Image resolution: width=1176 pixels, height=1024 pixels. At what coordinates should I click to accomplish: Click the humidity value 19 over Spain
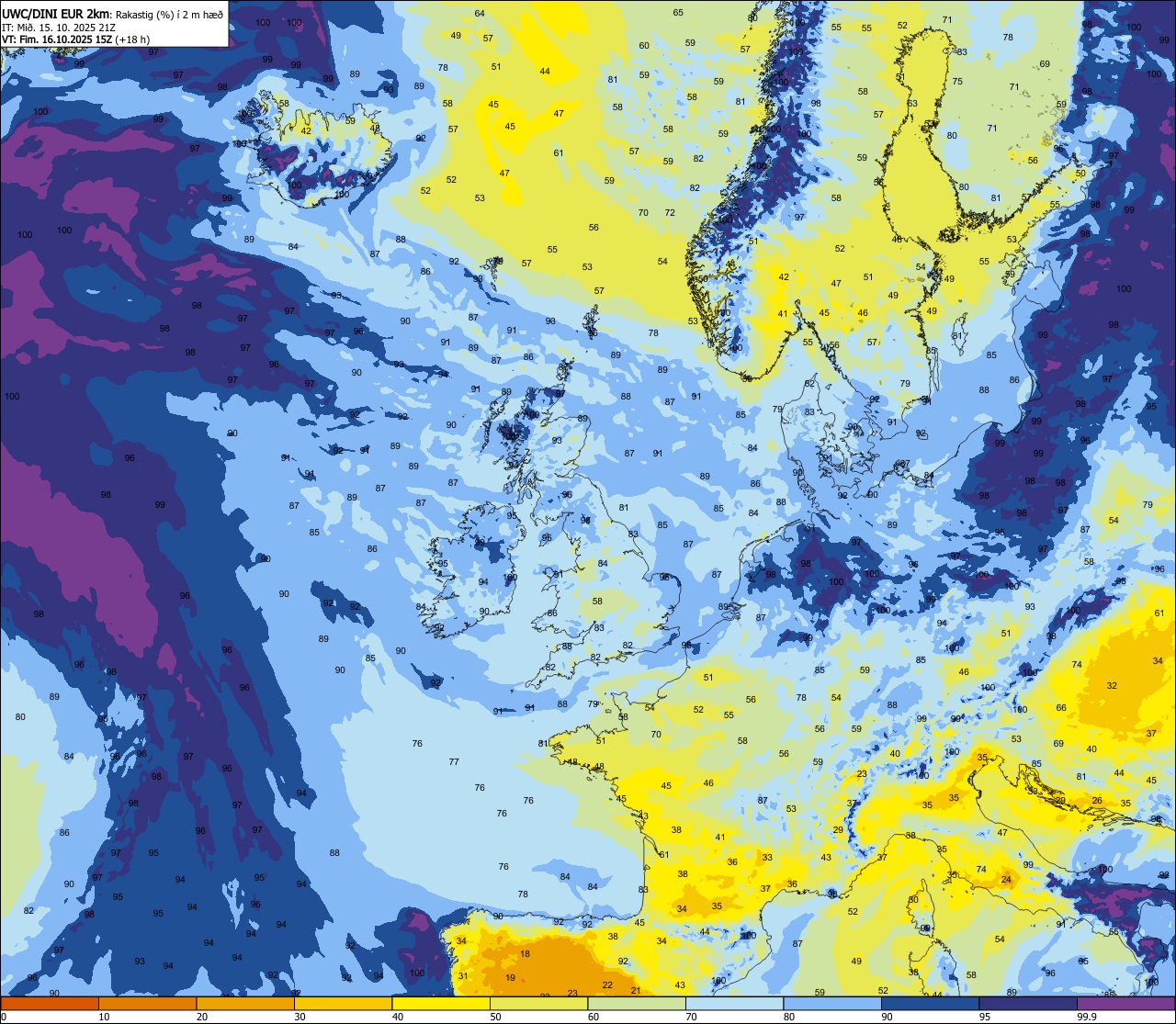tap(510, 977)
